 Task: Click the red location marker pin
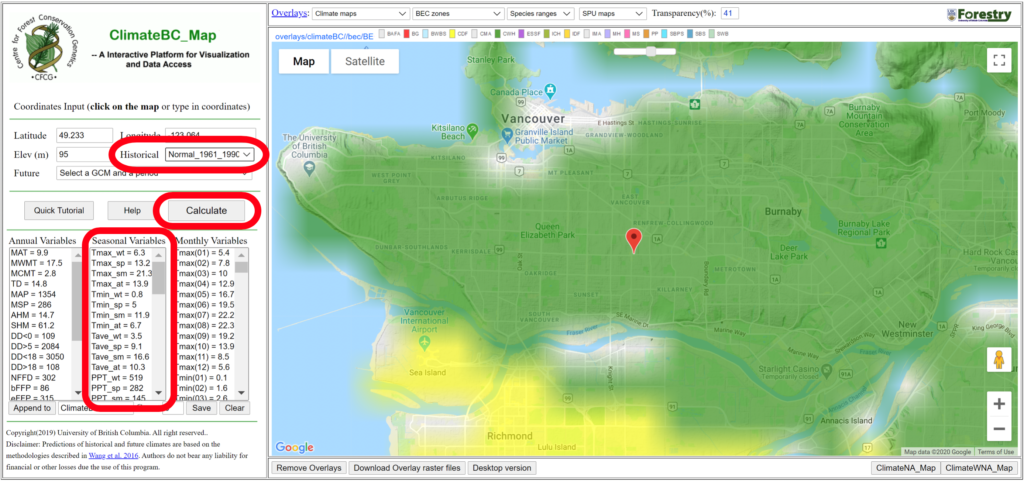[x=633, y=240]
